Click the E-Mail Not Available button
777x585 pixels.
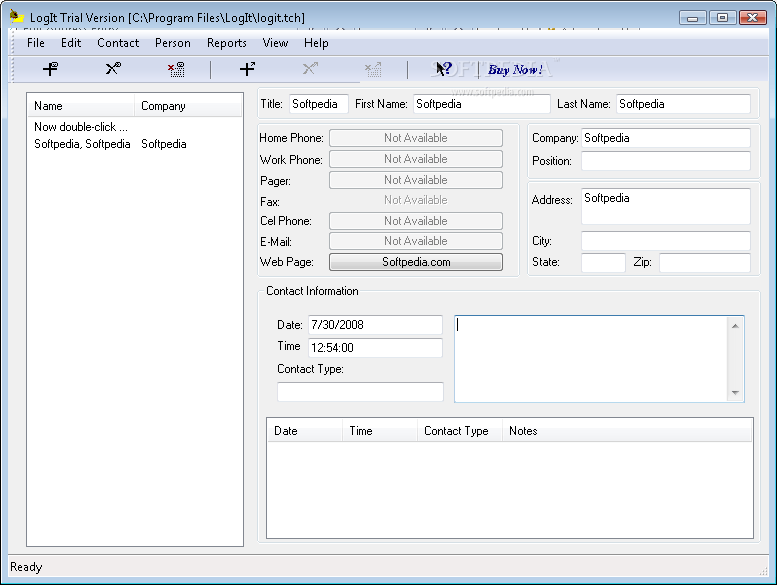pos(416,241)
